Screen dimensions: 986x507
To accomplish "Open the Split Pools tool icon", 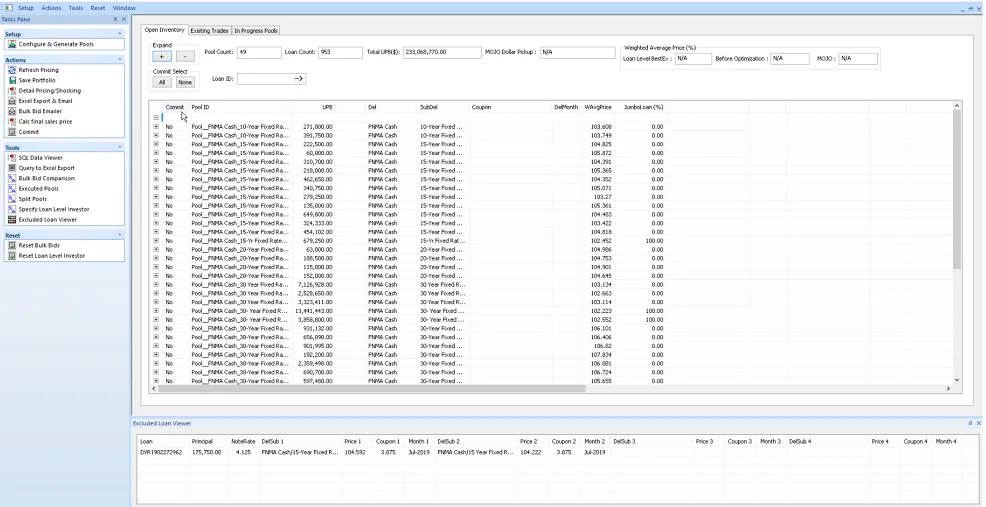I will pyautogui.click(x=12, y=199).
